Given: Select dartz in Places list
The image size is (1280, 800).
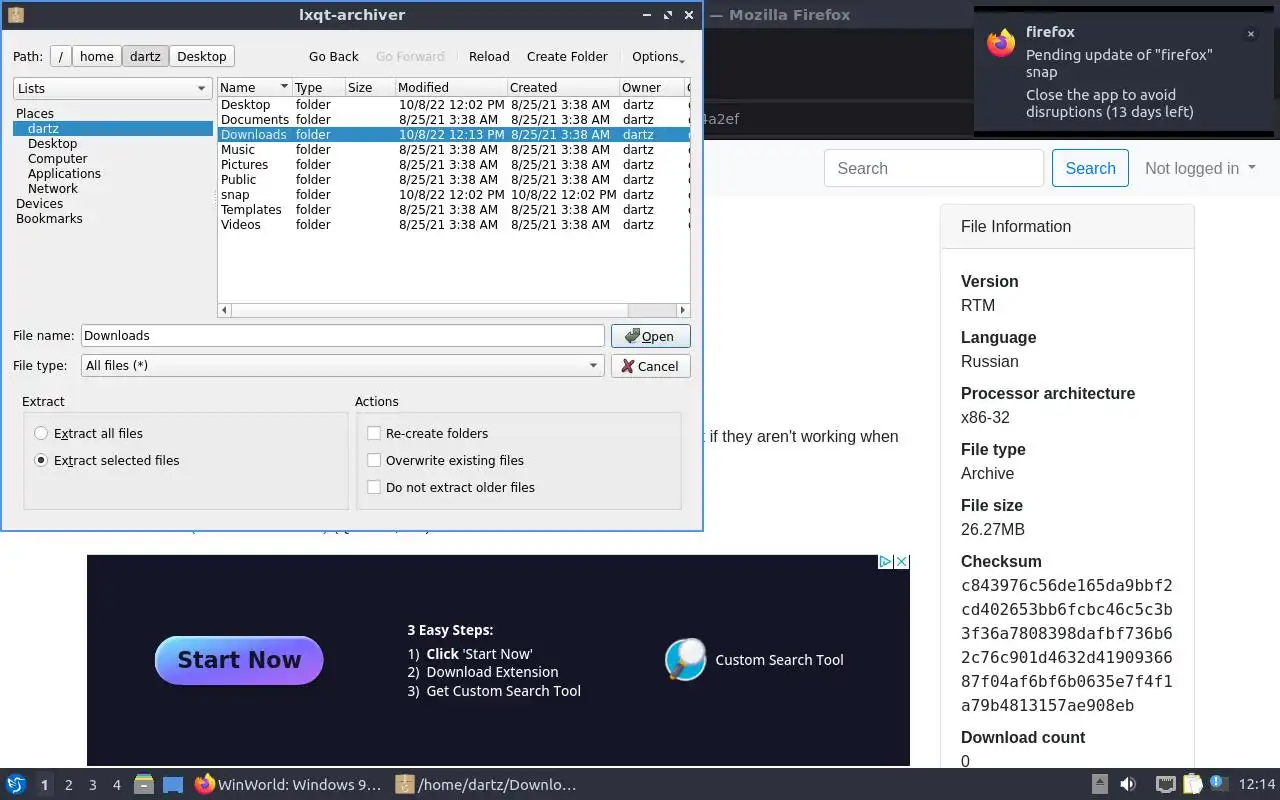Looking at the screenshot, I should click(x=112, y=128).
